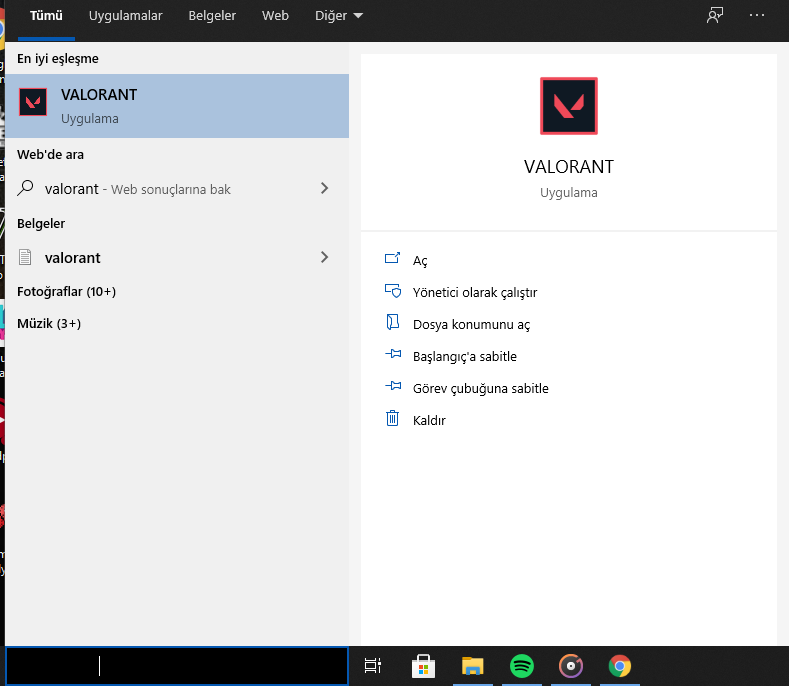The height and width of the screenshot is (686, 789).
Task: Click the magnifier icon next to valorant web search
Action: pyautogui.click(x=25, y=188)
